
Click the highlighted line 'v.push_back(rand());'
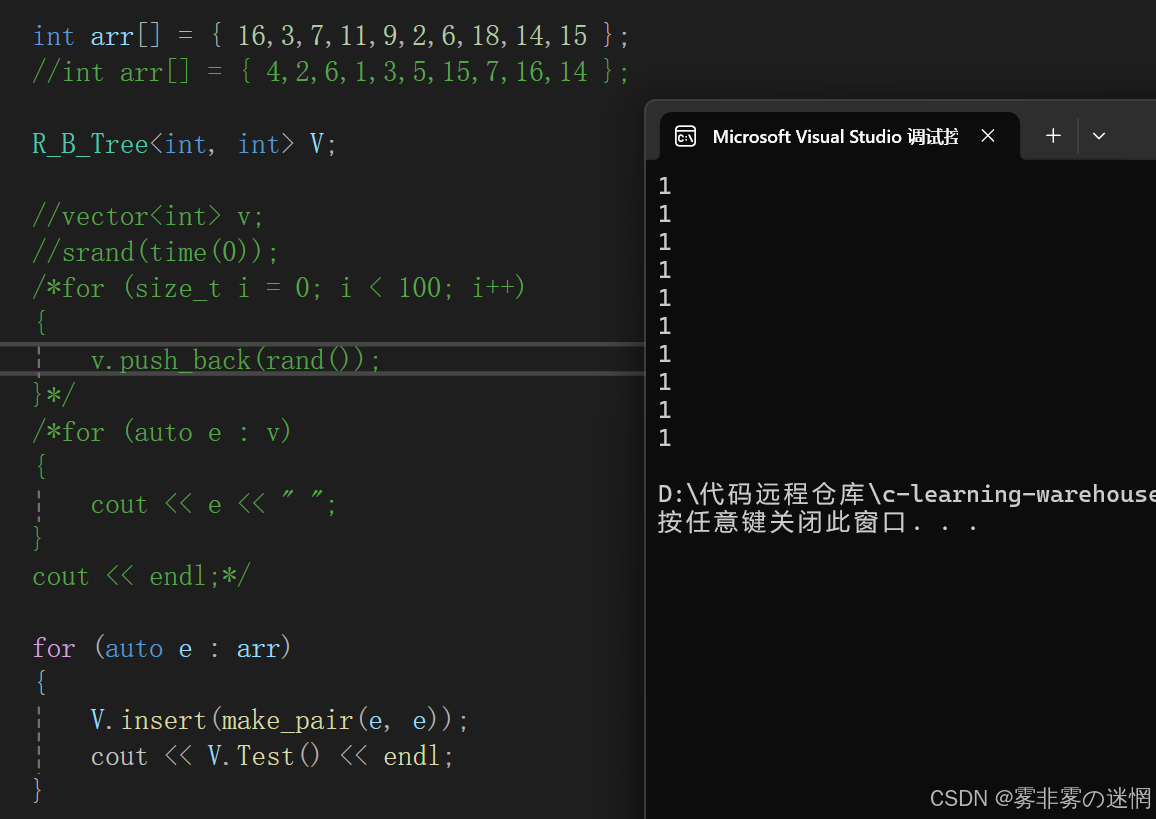(x=235, y=360)
